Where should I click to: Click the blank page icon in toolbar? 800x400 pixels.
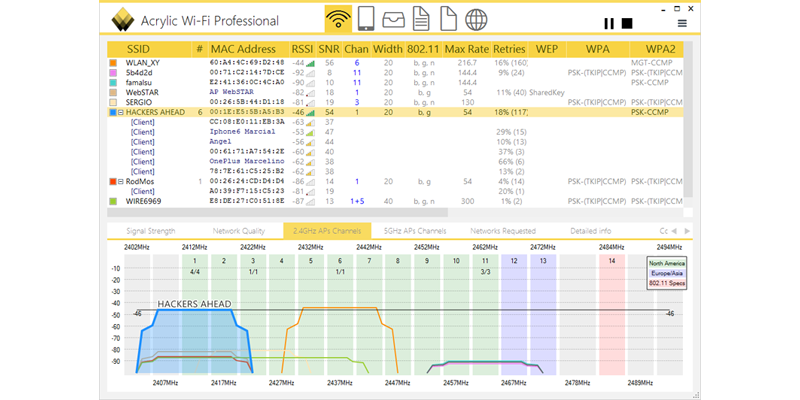[x=448, y=20]
